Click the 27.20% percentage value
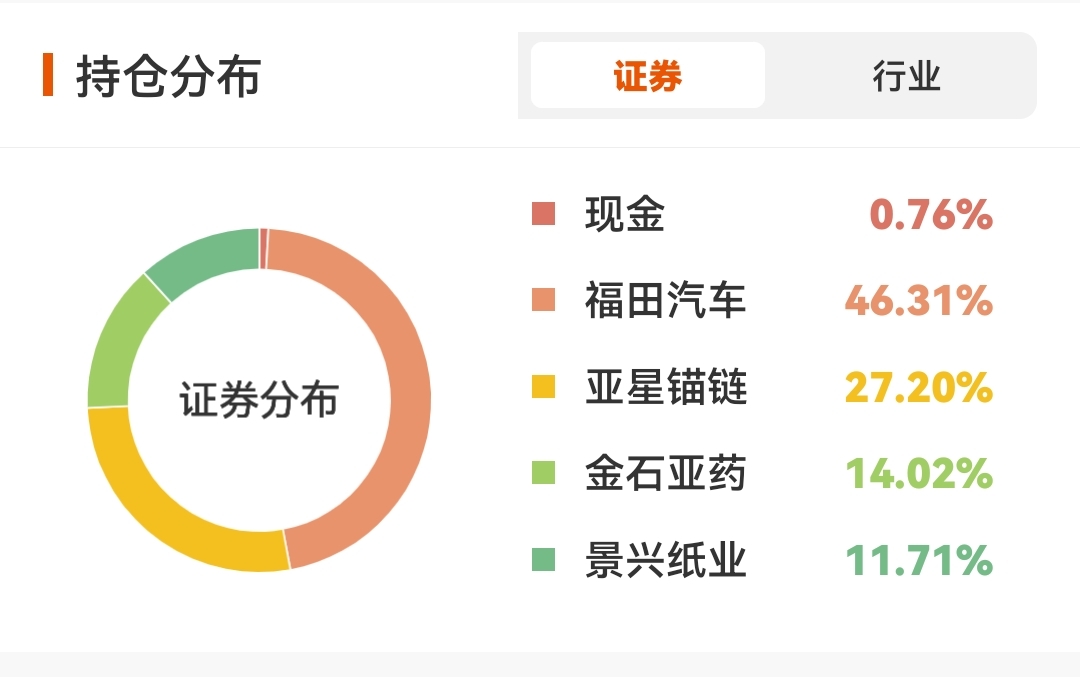 pos(918,387)
